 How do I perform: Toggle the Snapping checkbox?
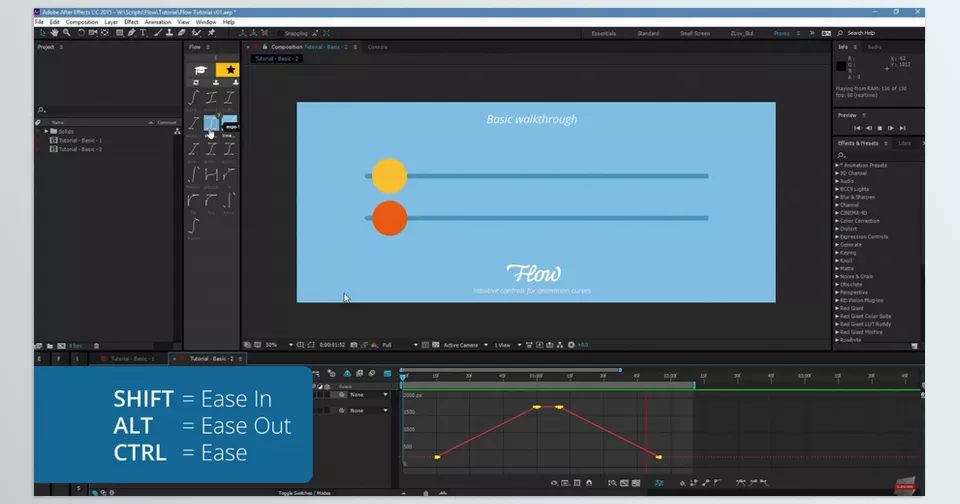[280, 33]
